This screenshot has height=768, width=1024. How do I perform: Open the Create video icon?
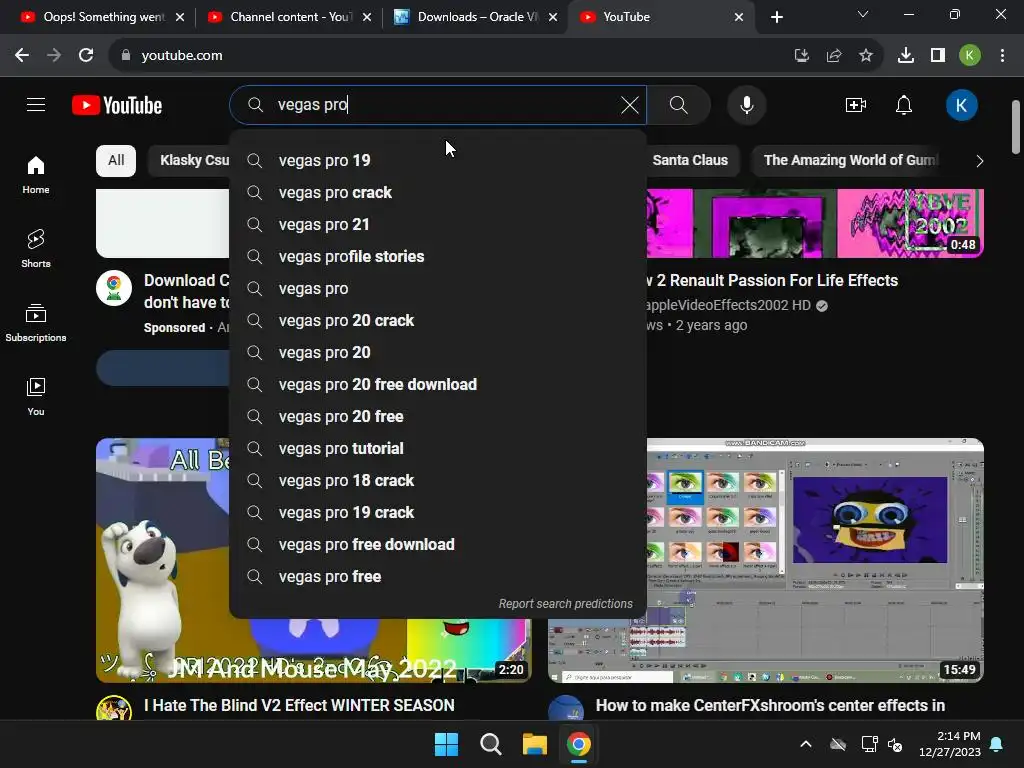tap(856, 104)
